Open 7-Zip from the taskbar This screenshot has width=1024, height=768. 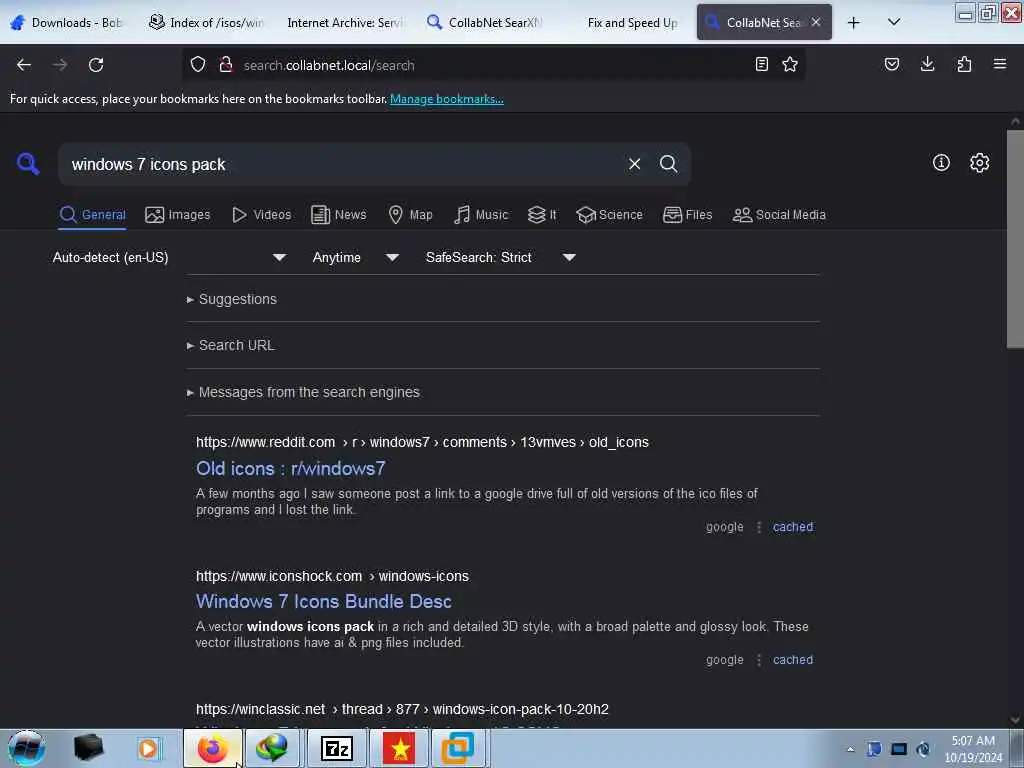tap(337, 748)
